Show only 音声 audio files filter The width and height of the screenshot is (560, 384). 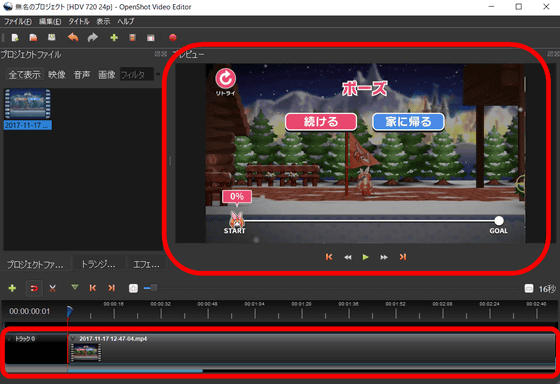(x=82, y=75)
